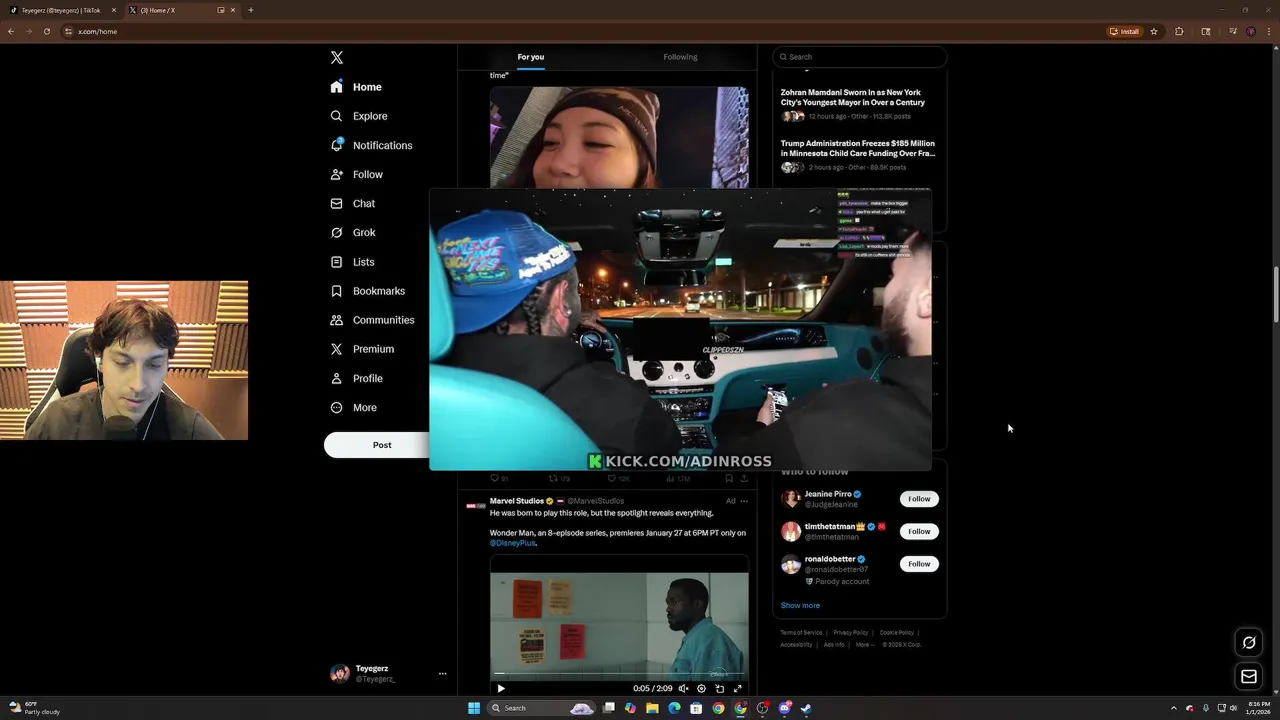Bookmark this page with star icon

pyautogui.click(x=1154, y=31)
